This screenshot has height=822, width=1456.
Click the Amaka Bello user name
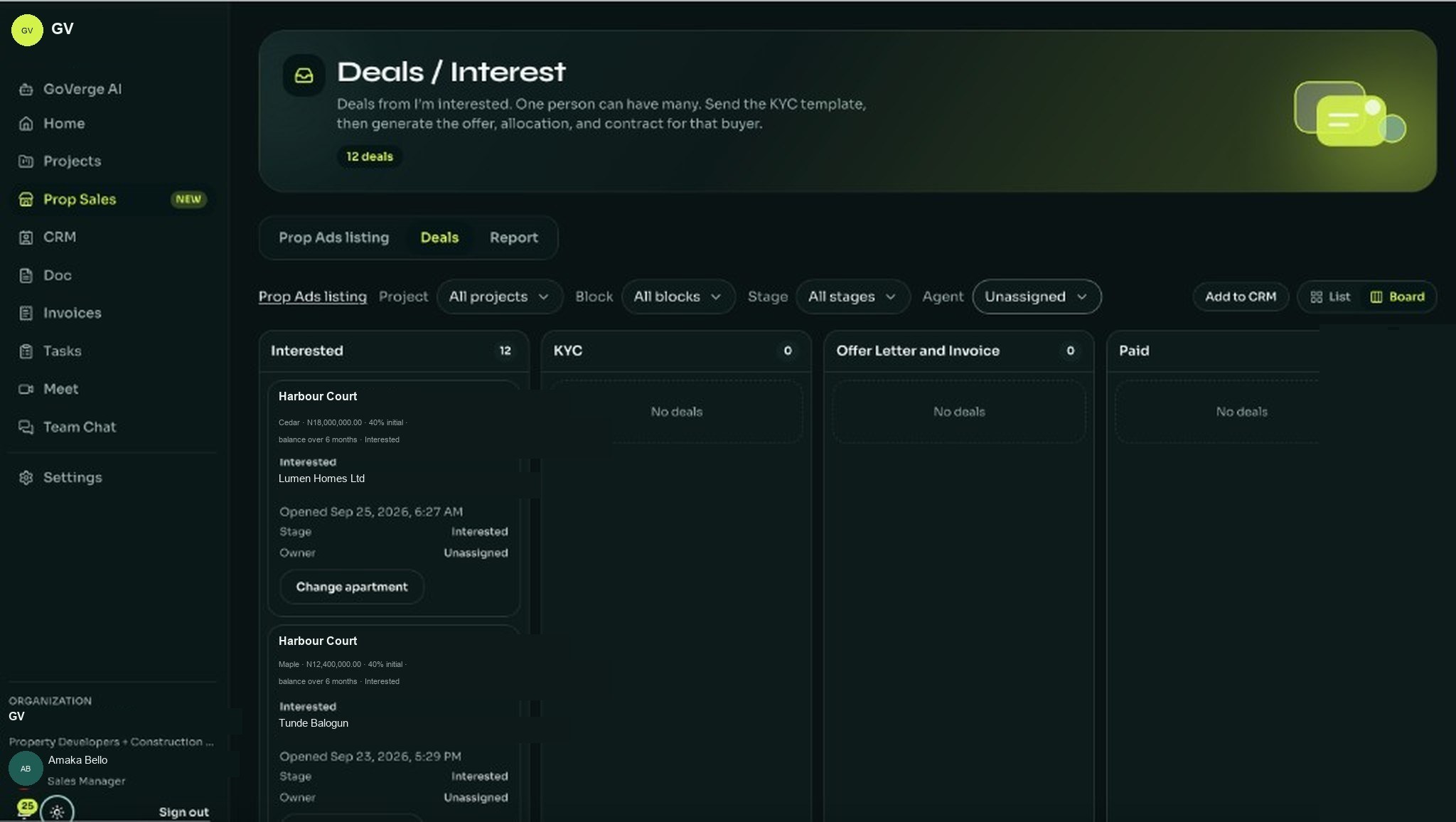[x=77, y=760]
